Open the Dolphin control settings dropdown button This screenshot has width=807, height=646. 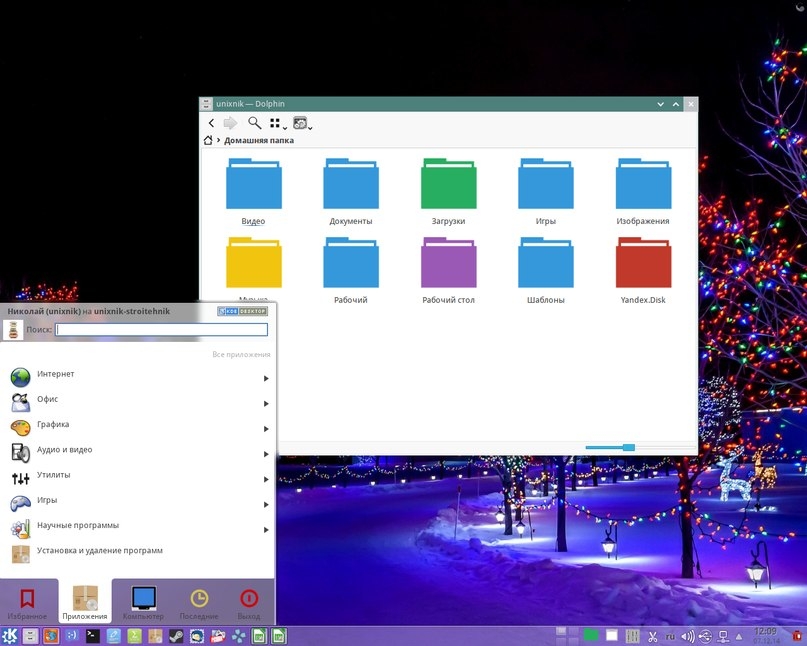tap(301, 123)
